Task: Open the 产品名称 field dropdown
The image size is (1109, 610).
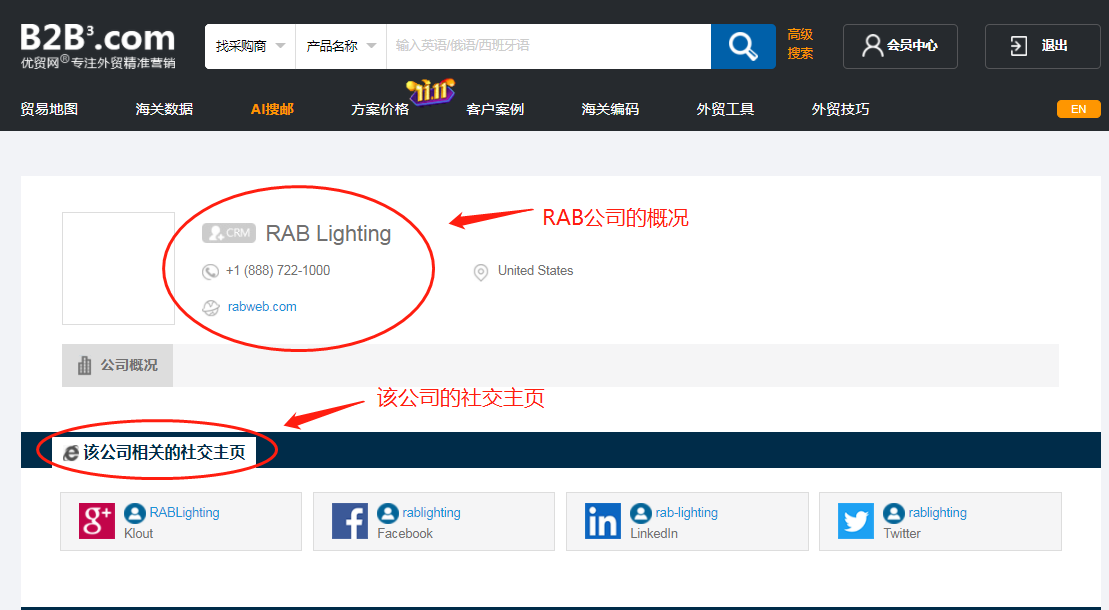Action: tap(341, 46)
